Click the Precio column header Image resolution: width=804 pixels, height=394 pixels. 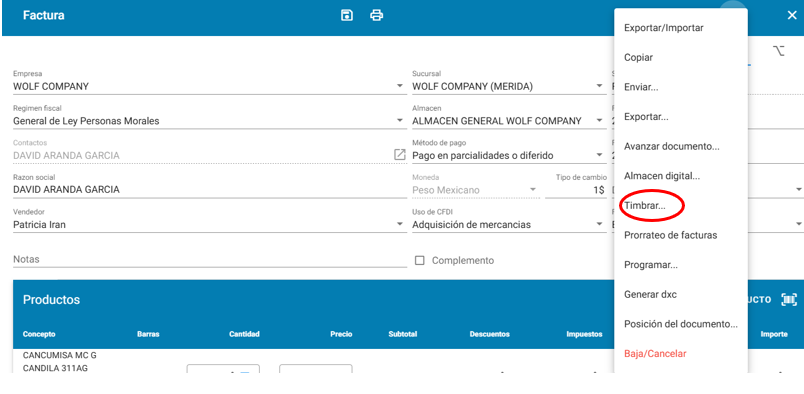[341, 334]
